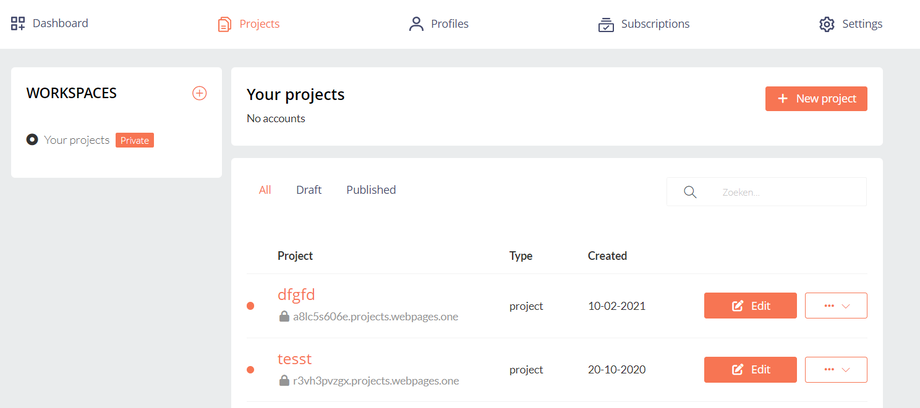Show the All projects tab

(x=265, y=190)
